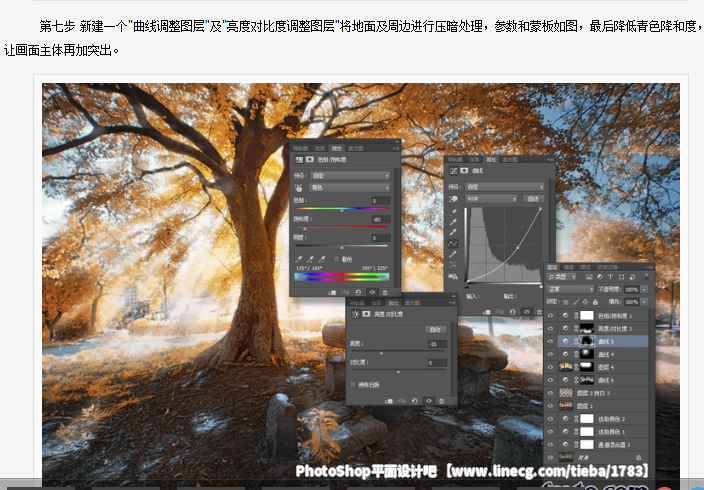The image size is (704, 490).
Task: Click reset icon in Hue/Saturation panel footer
Action: coord(358,292)
